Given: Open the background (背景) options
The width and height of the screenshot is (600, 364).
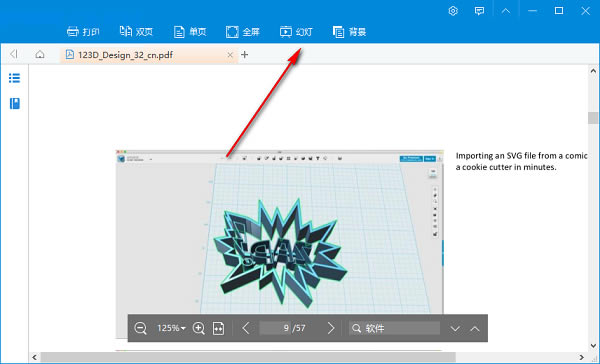Looking at the screenshot, I should pos(349,32).
